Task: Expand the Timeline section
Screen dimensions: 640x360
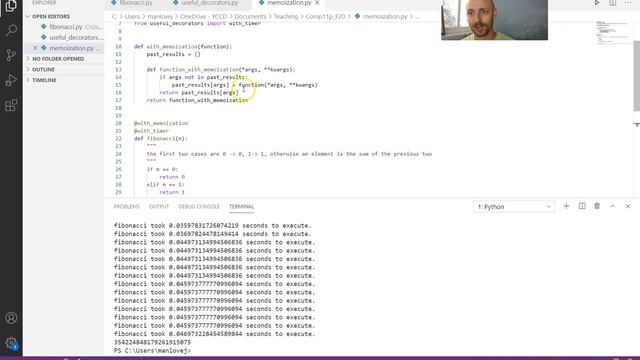Action: [x=63, y=80]
